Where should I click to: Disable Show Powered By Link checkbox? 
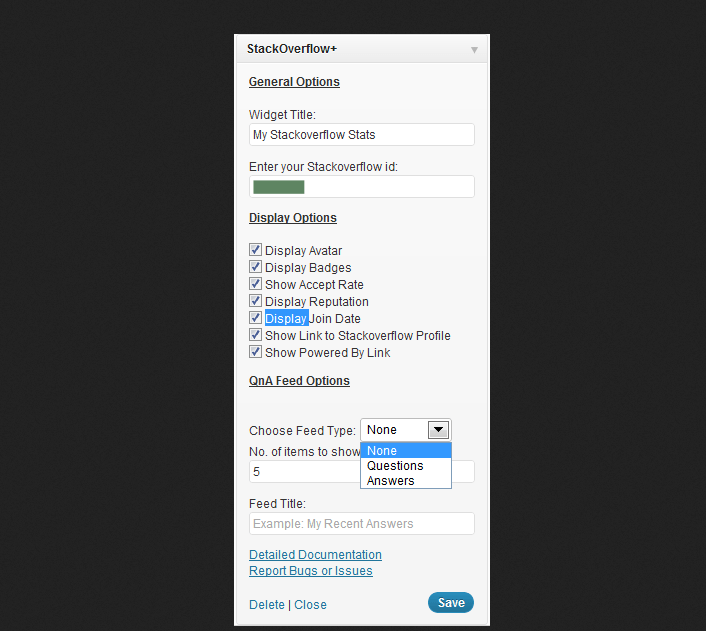coord(255,352)
